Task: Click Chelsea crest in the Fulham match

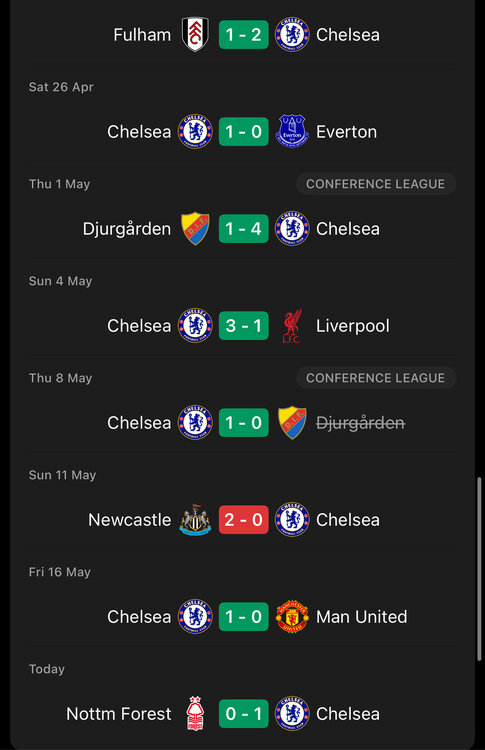Action: point(292,34)
